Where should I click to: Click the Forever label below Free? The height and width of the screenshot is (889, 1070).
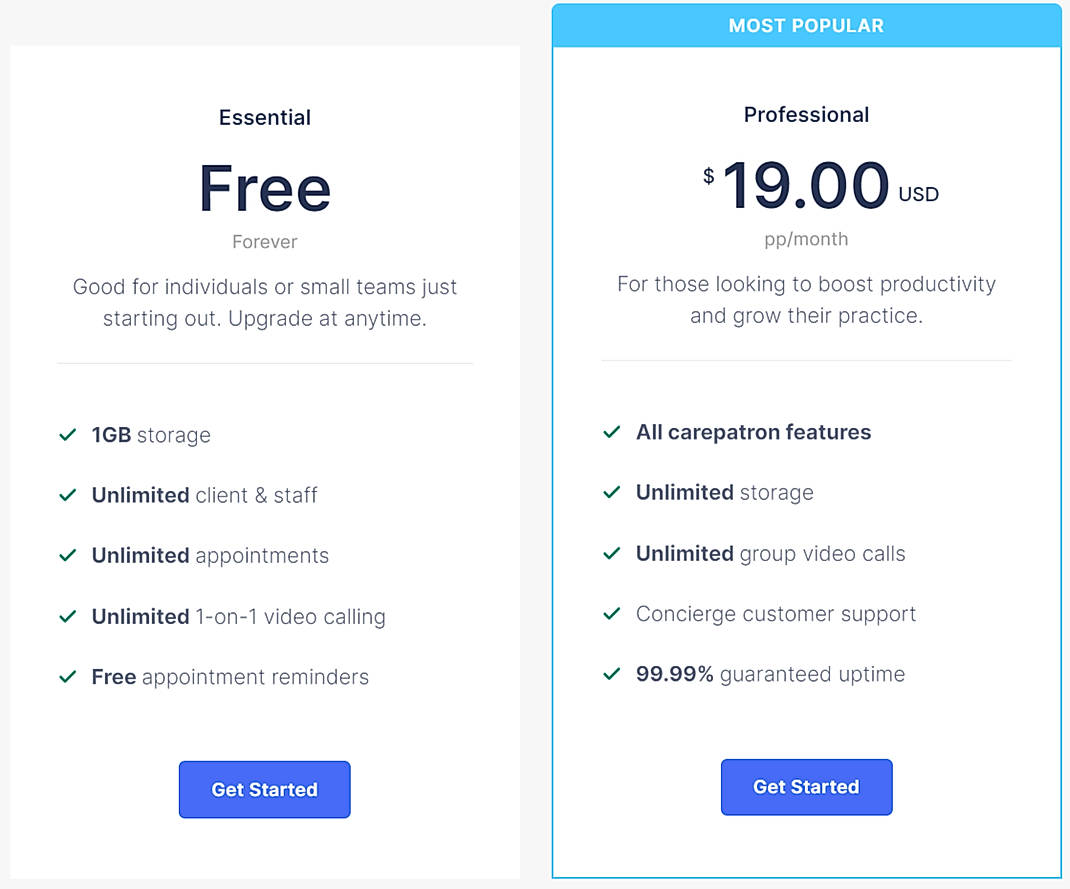pyautogui.click(x=264, y=241)
